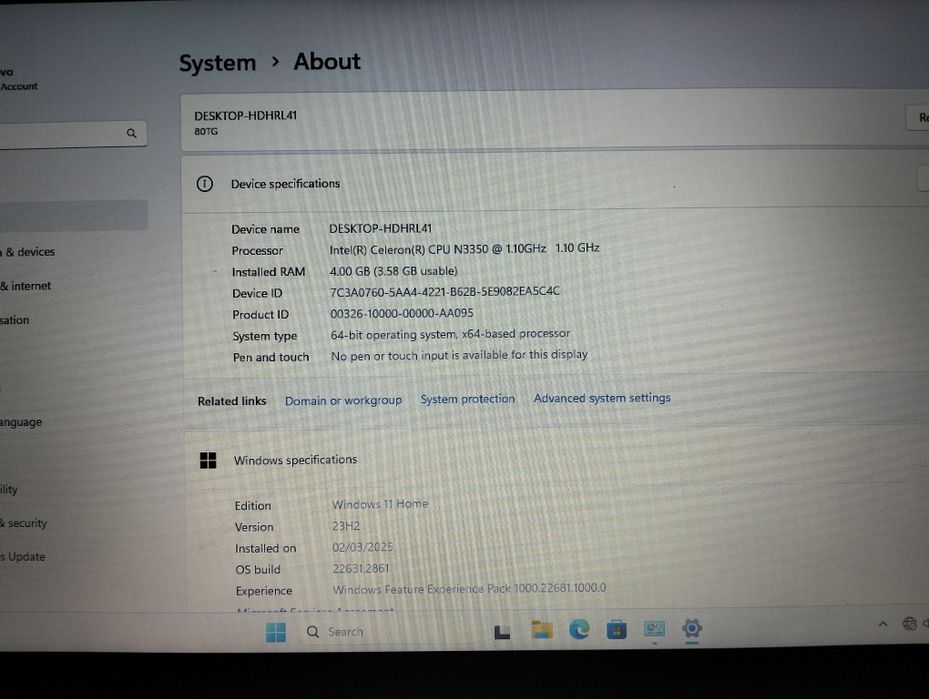Click the Windows specifications logo icon
Screen dimensions: 929x699
pyautogui.click(x=208, y=460)
